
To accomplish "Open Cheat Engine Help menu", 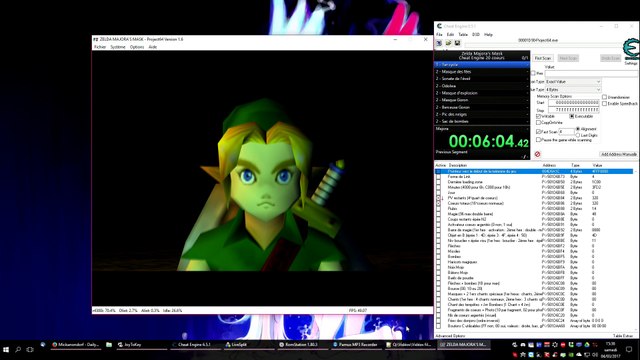I will pos(488,35).
